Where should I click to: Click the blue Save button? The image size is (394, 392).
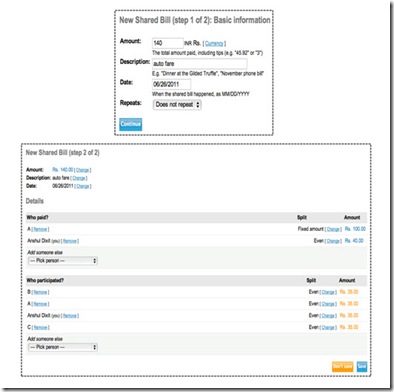(x=362, y=367)
